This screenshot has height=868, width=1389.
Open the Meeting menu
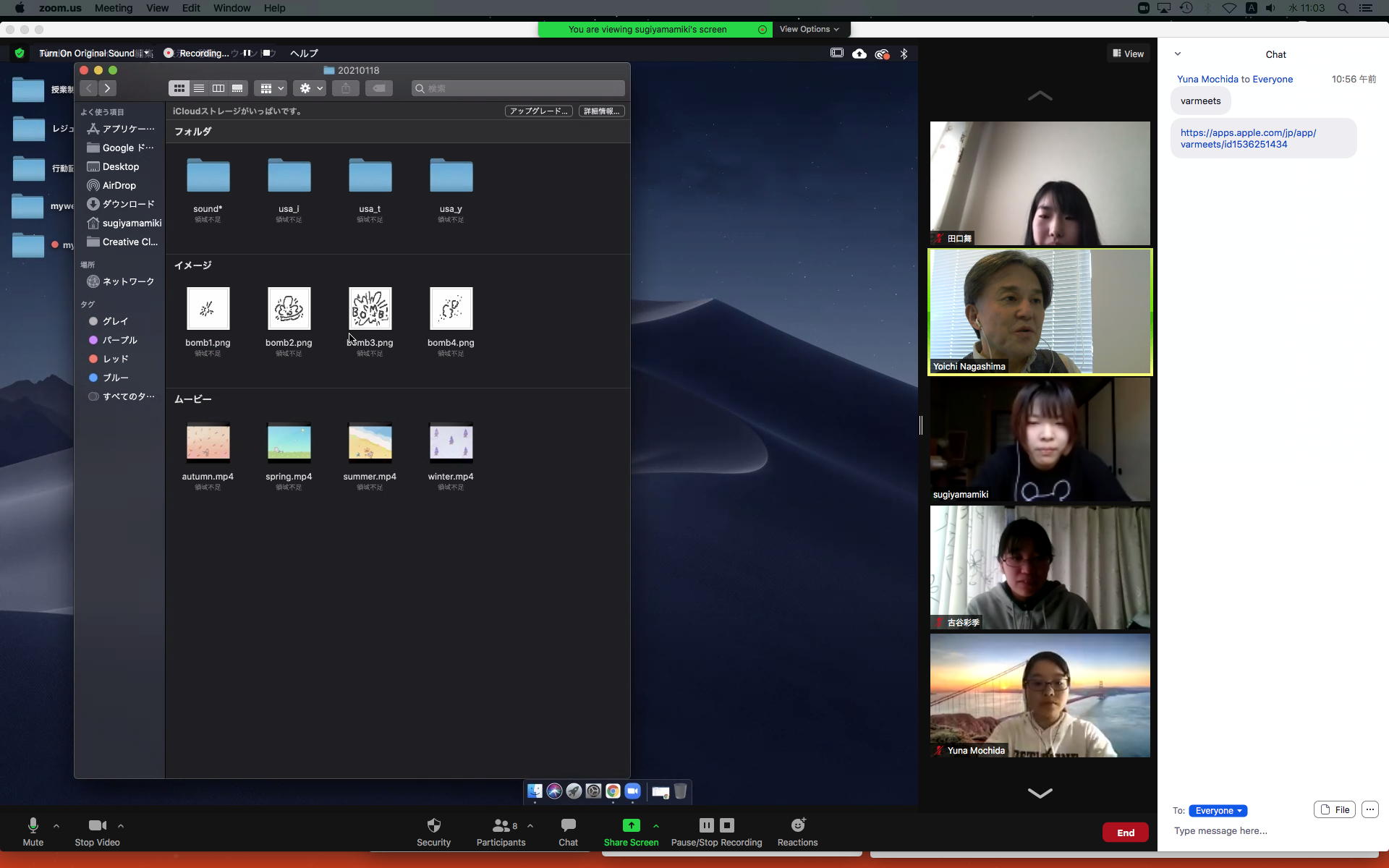[114, 8]
